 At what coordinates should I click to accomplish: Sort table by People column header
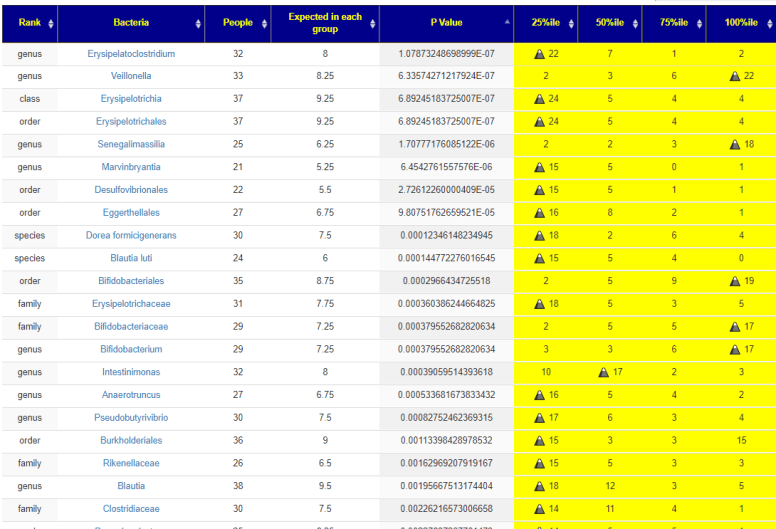[237, 22]
